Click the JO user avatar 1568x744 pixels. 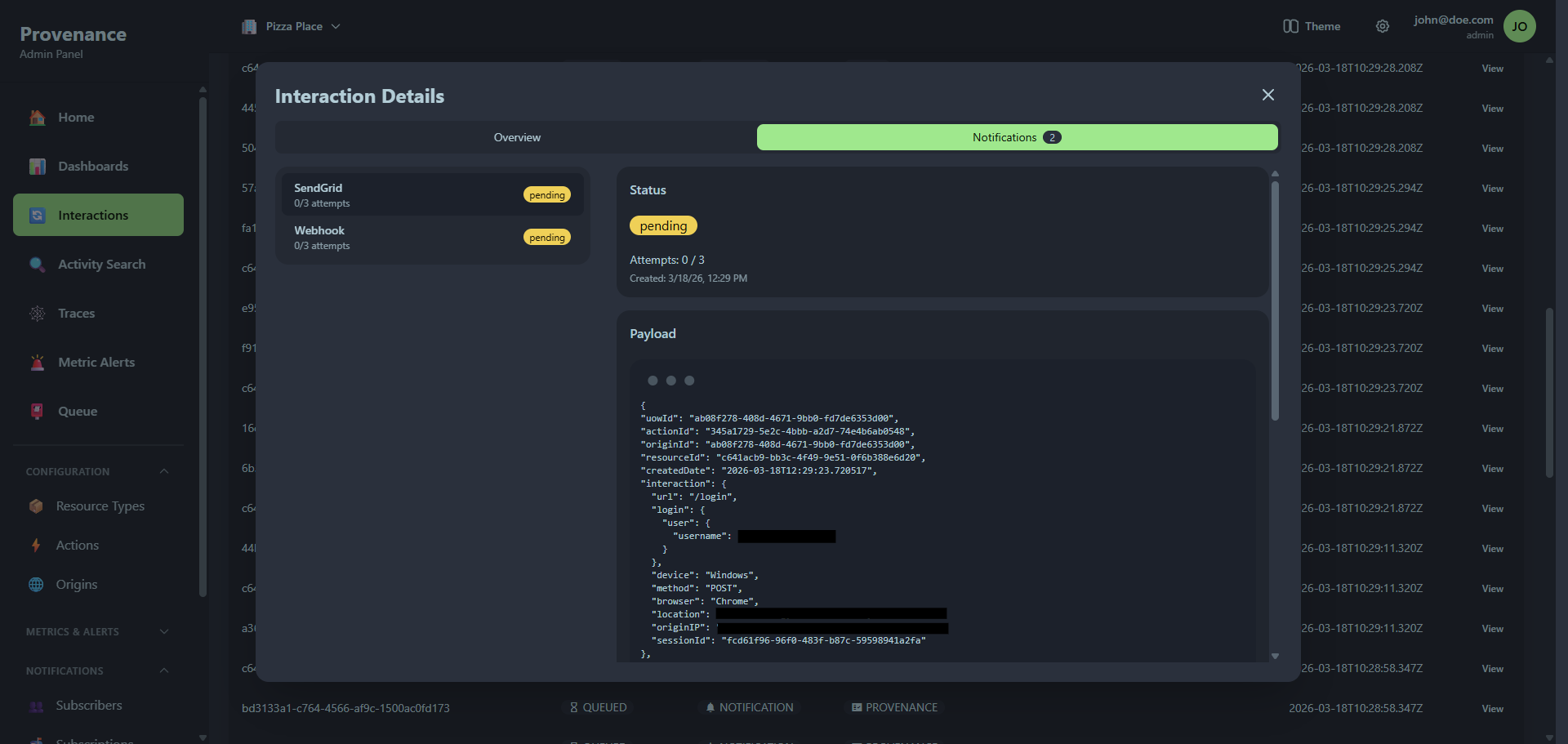(1519, 26)
